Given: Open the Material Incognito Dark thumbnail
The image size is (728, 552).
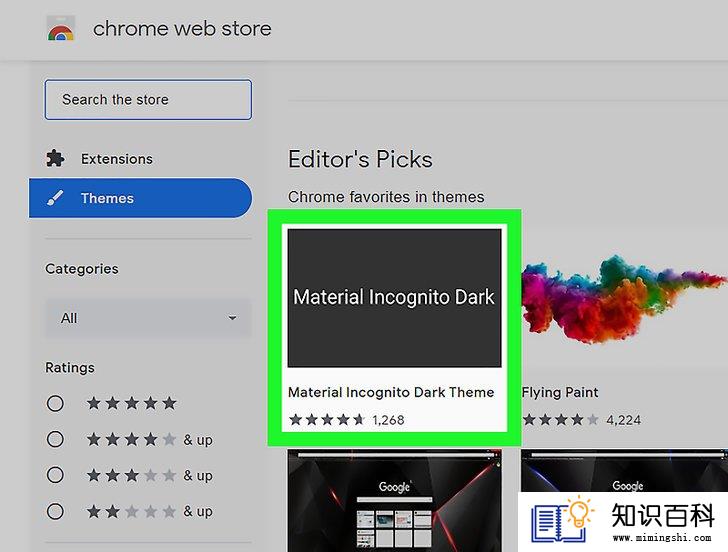Looking at the screenshot, I should 395,298.
